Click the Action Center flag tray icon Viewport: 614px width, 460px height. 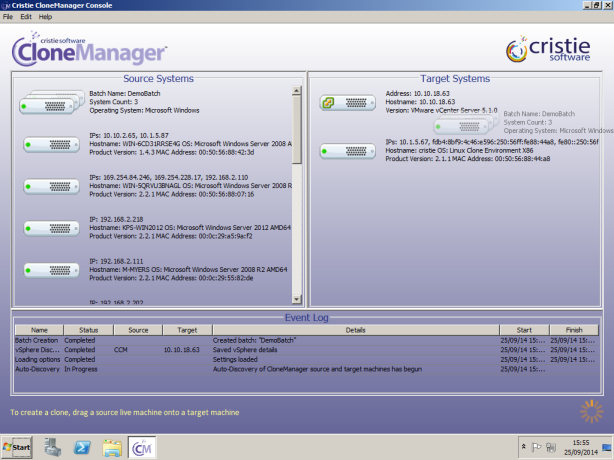click(x=536, y=447)
